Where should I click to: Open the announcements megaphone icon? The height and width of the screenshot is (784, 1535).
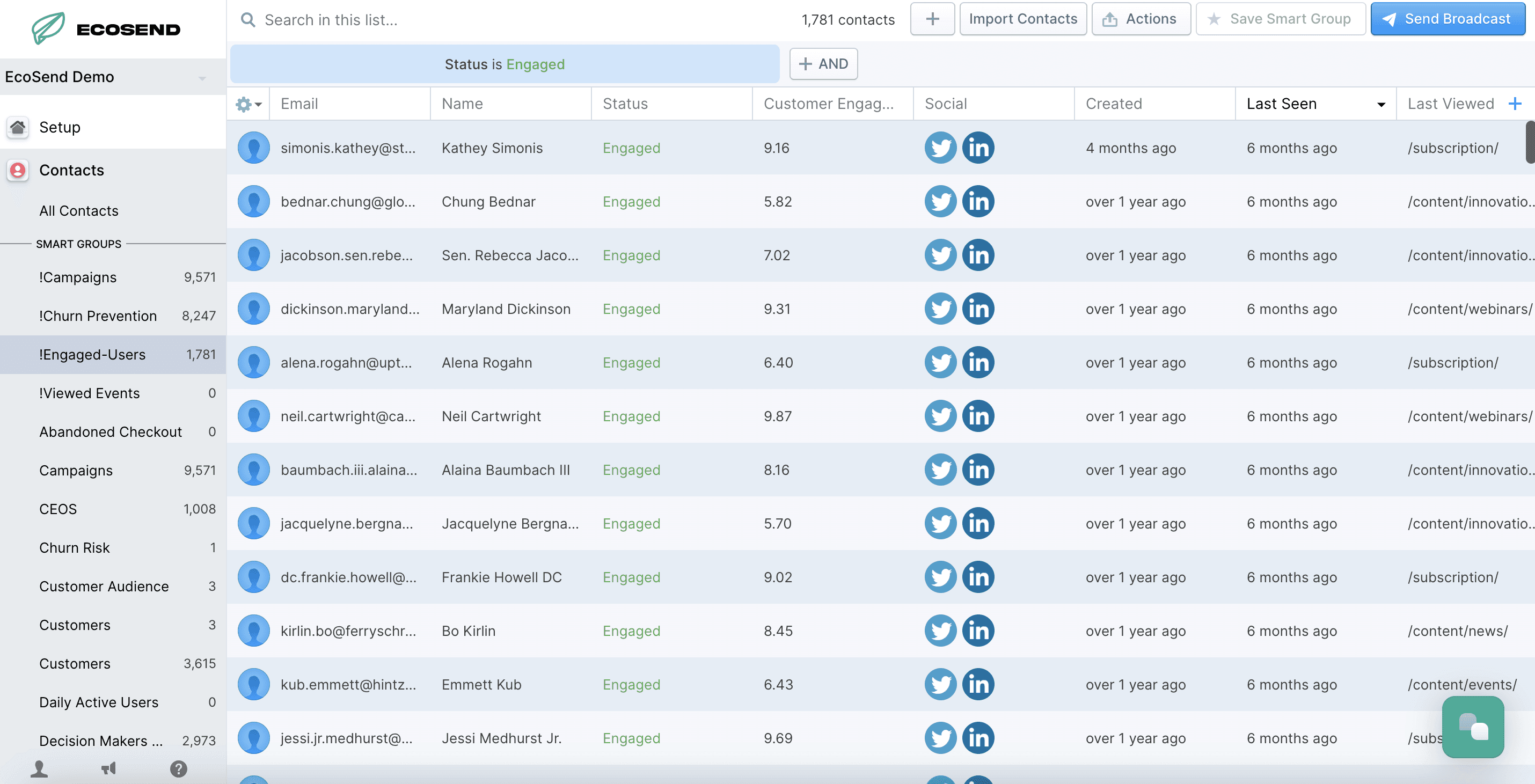click(108, 768)
